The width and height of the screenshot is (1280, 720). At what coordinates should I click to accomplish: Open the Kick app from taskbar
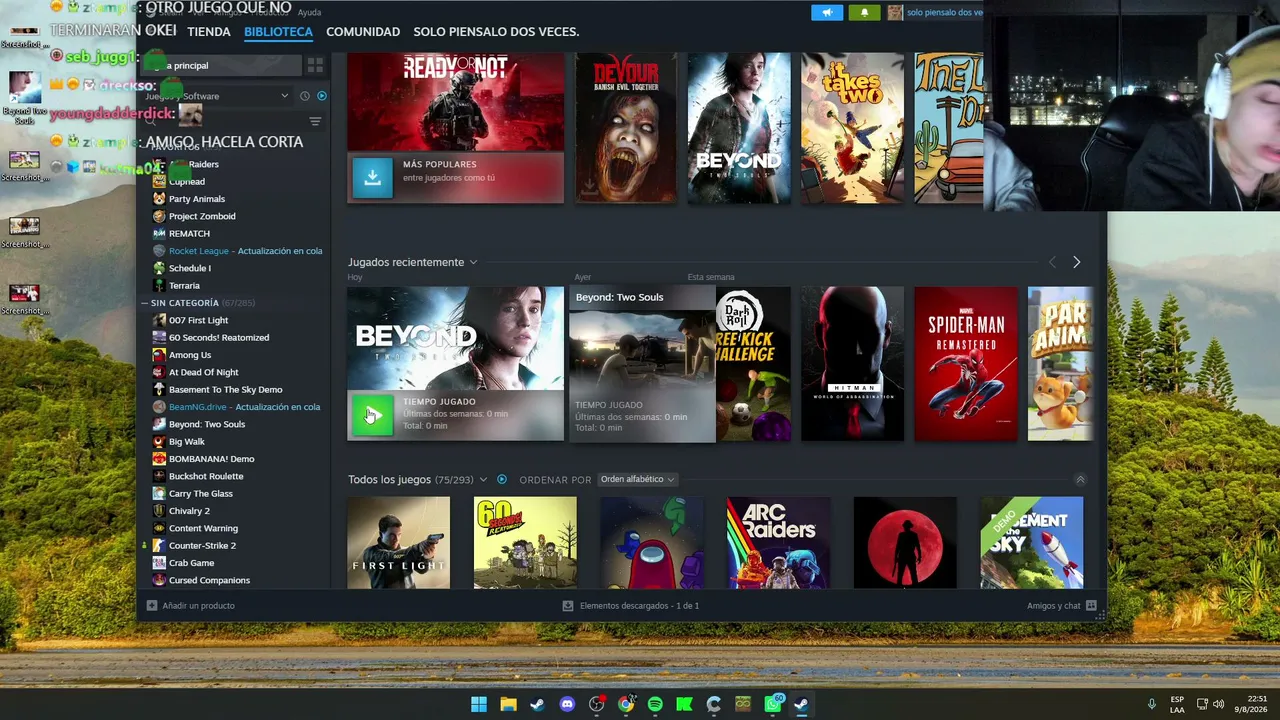coord(684,704)
